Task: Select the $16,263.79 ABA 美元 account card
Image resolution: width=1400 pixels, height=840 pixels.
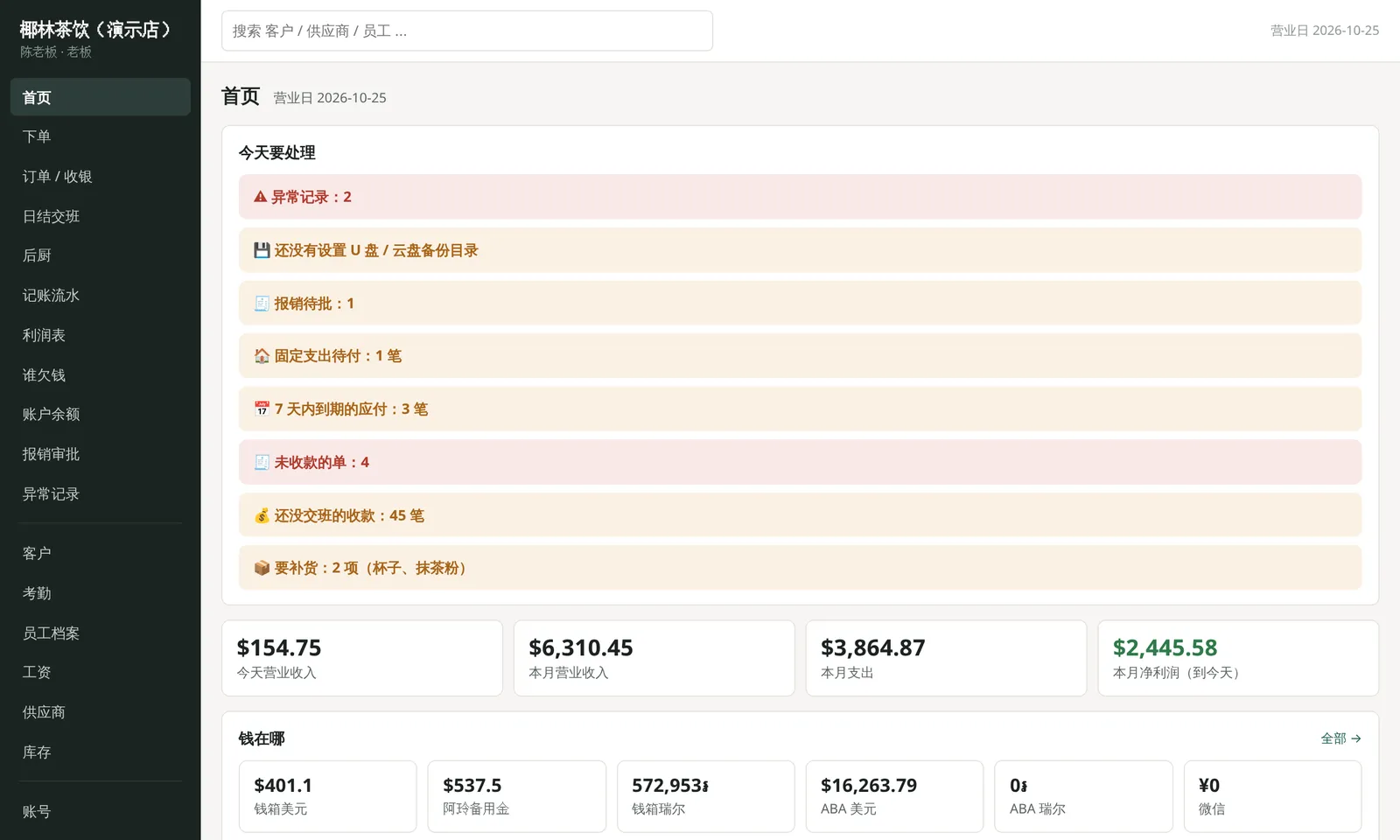Action: (x=895, y=796)
